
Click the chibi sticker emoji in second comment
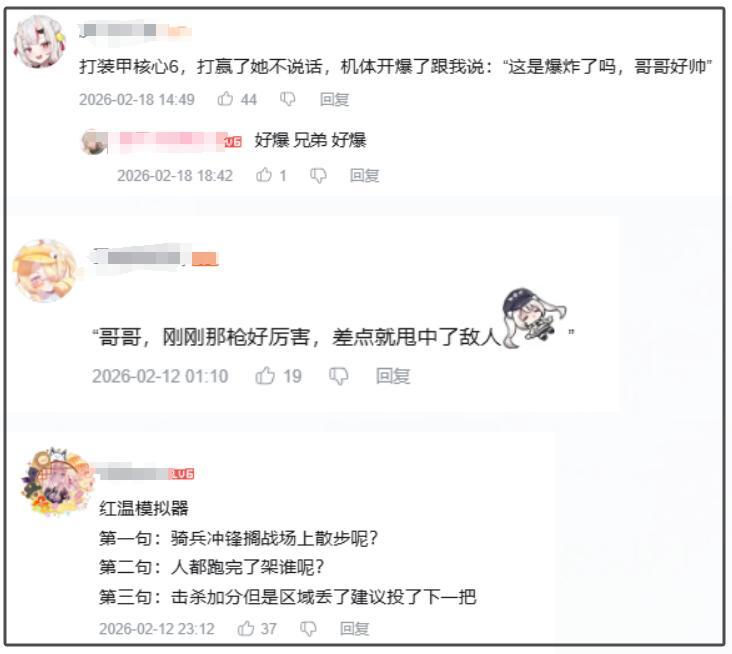(x=534, y=317)
